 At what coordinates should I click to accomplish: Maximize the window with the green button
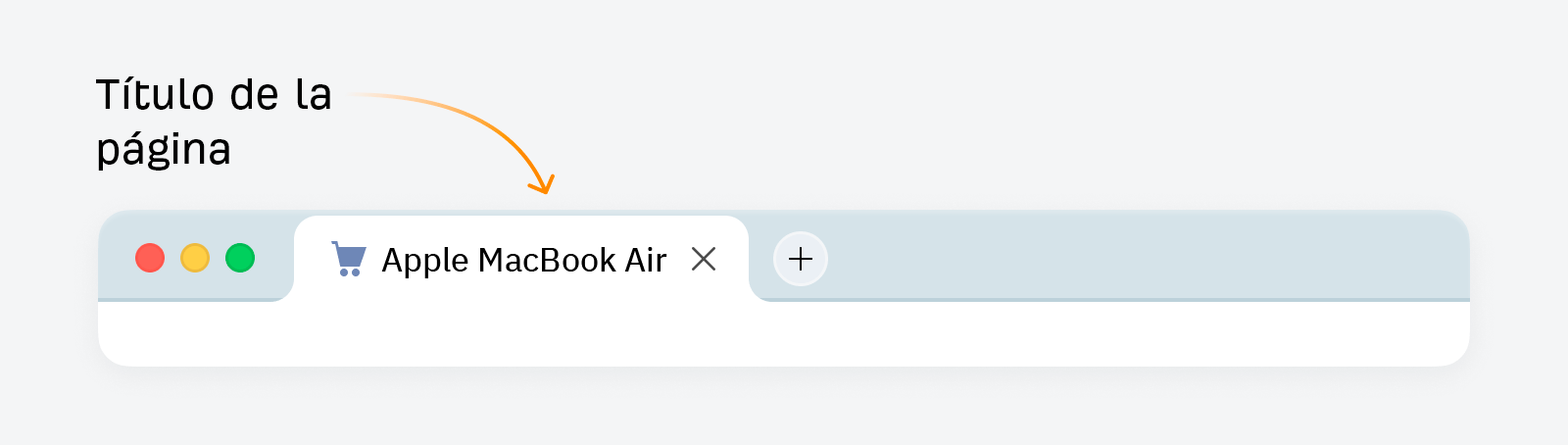click(x=240, y=258)
